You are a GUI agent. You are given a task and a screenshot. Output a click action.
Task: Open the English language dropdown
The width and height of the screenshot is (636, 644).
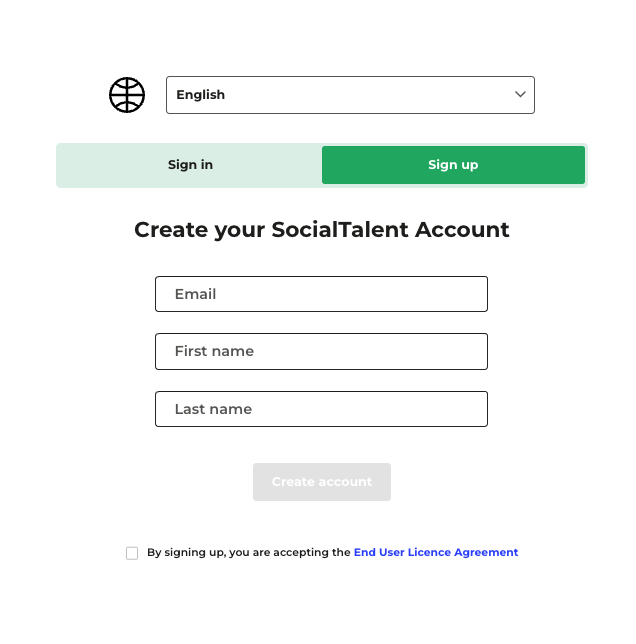(350, 95)
